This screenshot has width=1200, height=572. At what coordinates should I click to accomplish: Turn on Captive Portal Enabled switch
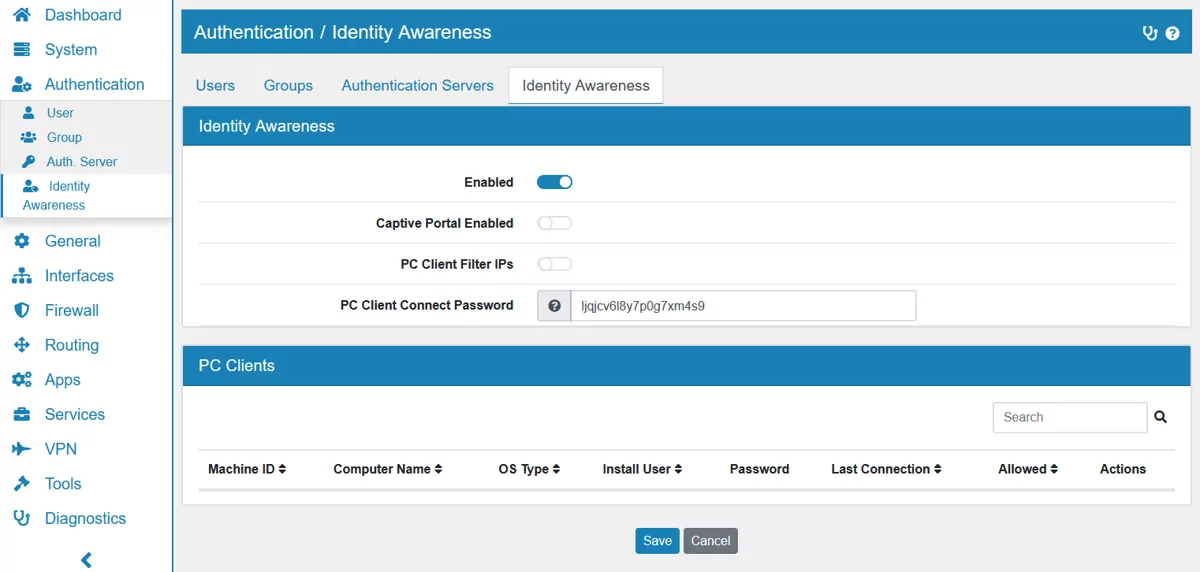(x=554, y=223)
